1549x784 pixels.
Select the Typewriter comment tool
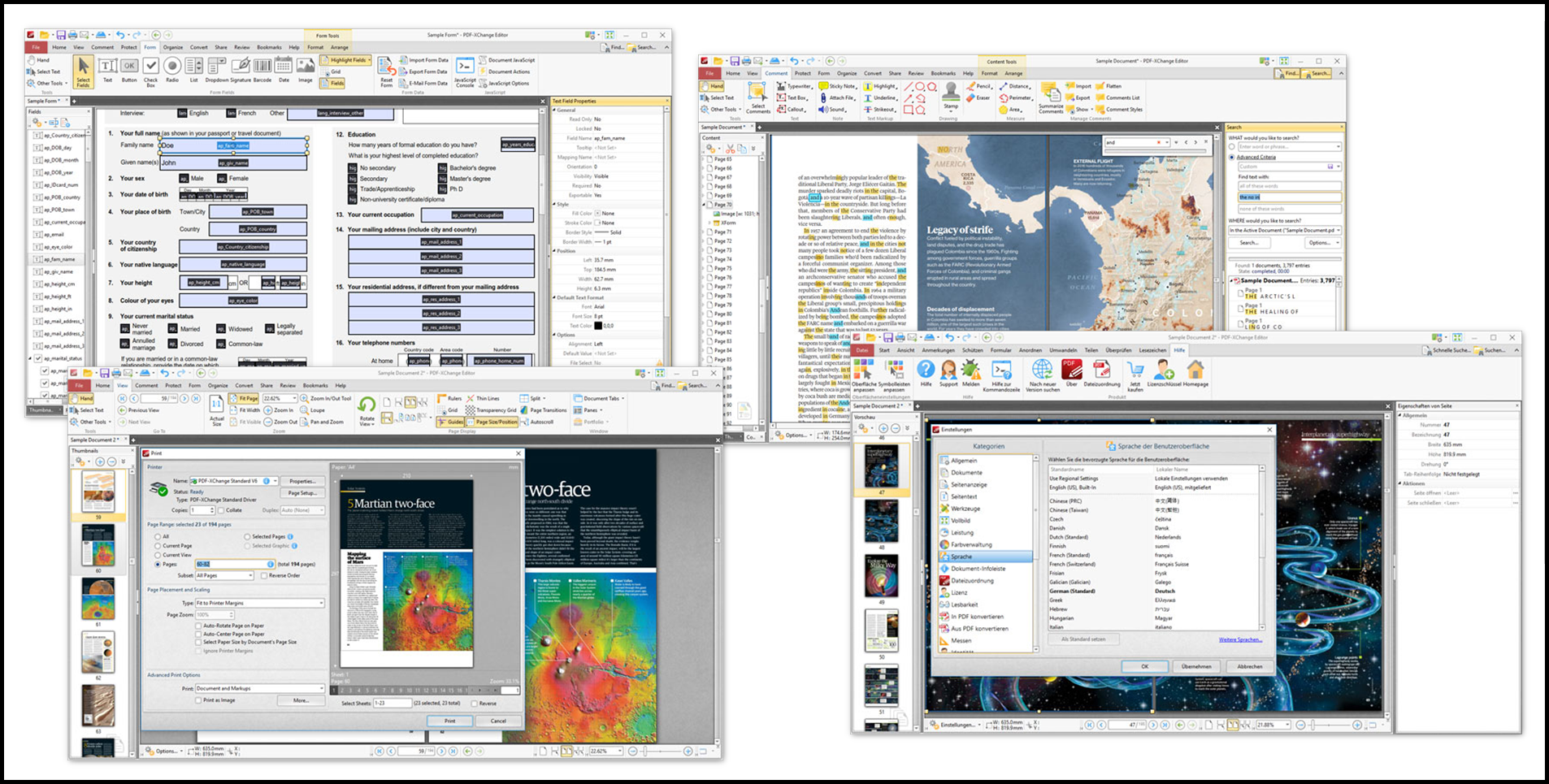[x=794, y=86]
